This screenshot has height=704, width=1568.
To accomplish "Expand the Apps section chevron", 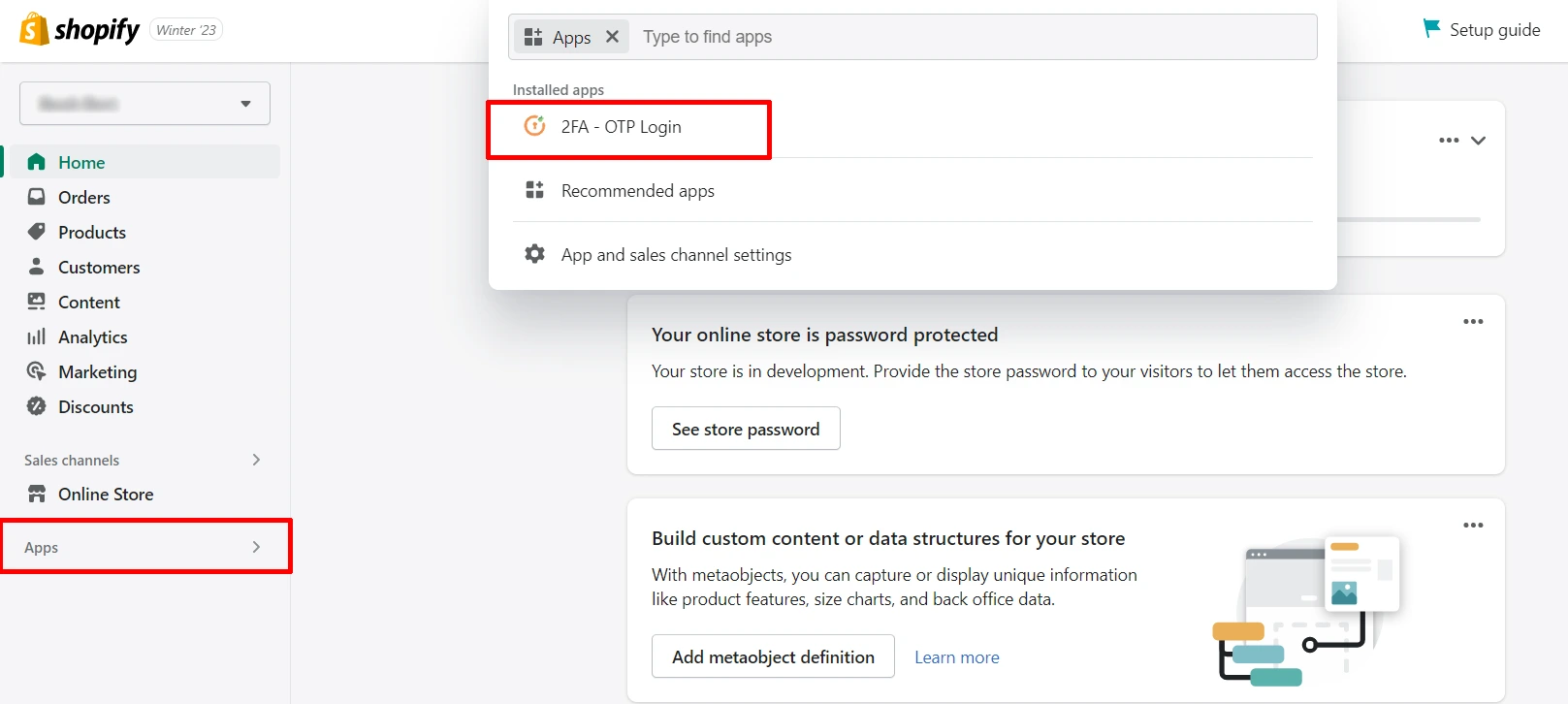I will point(256,547).
